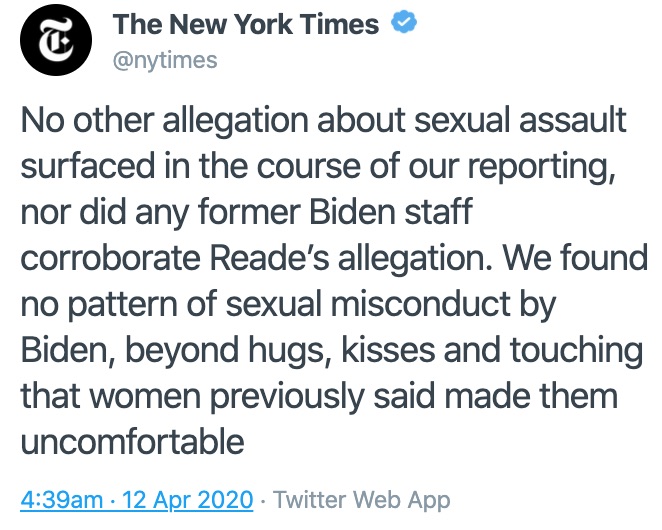Viewport: 662px width, 530px height.
Task: Click the @nytimes handle
Action: tap(165, 60)
